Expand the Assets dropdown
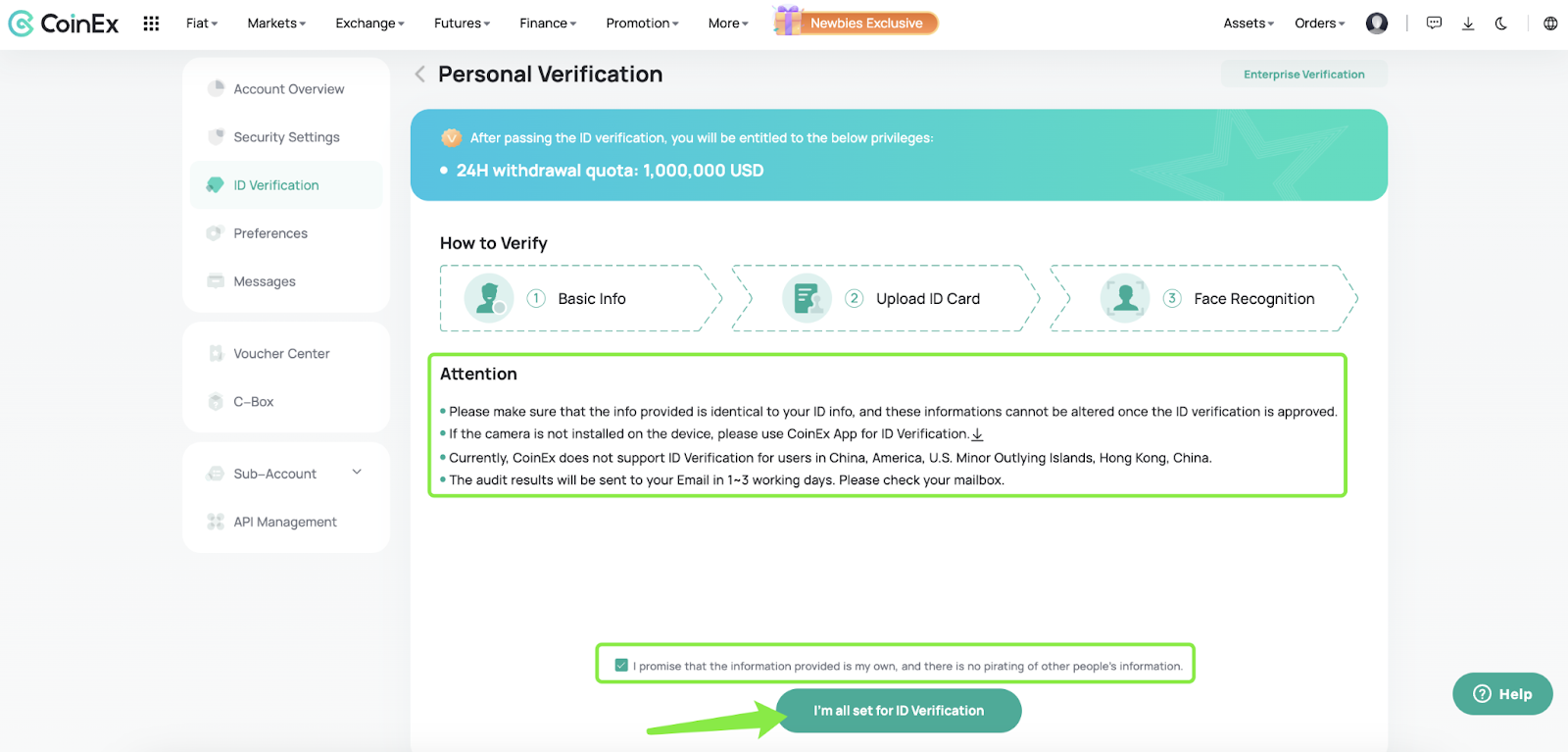Image resolution: width=1568 pixels, height=752 pixels. pos(1249,24)
